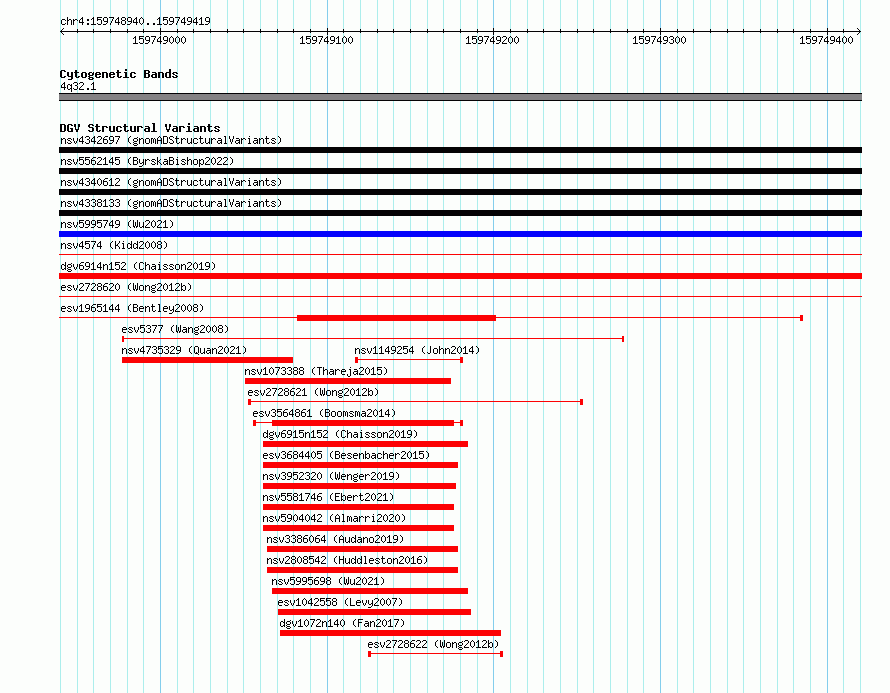Click the blue nsv5995749 Wu2021 bar

point(460,234)
